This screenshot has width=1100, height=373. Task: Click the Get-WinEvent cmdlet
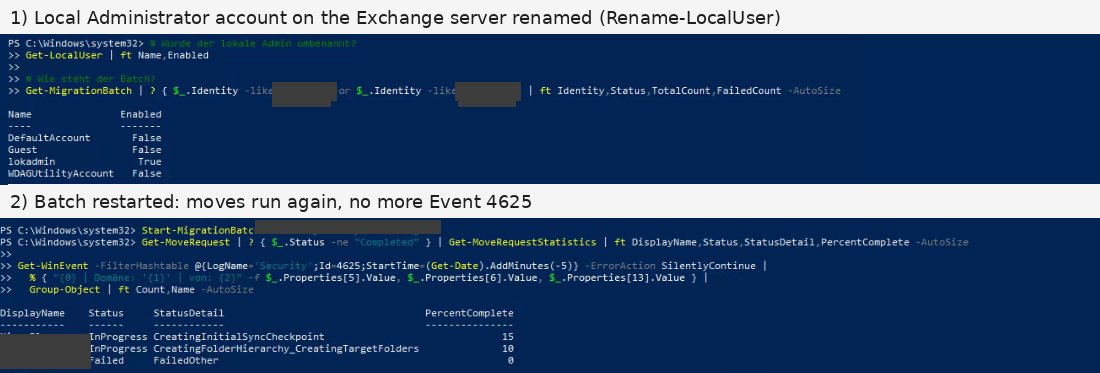[53, 266]
